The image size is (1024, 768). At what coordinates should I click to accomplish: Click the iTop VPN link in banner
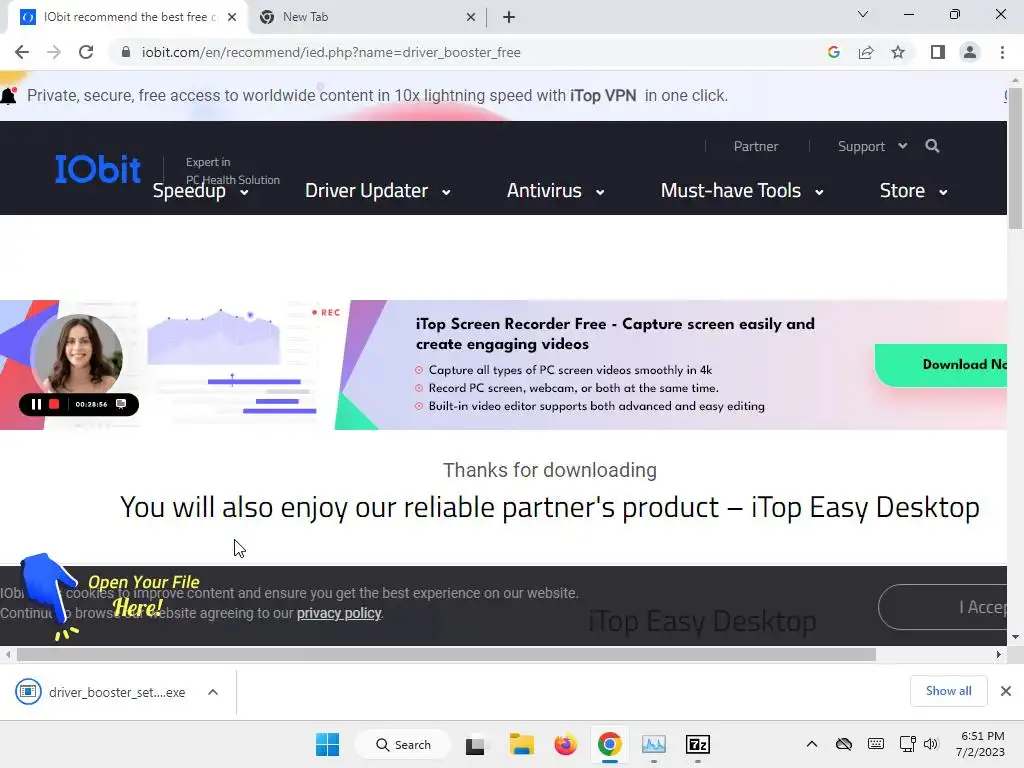click(603, 95)
